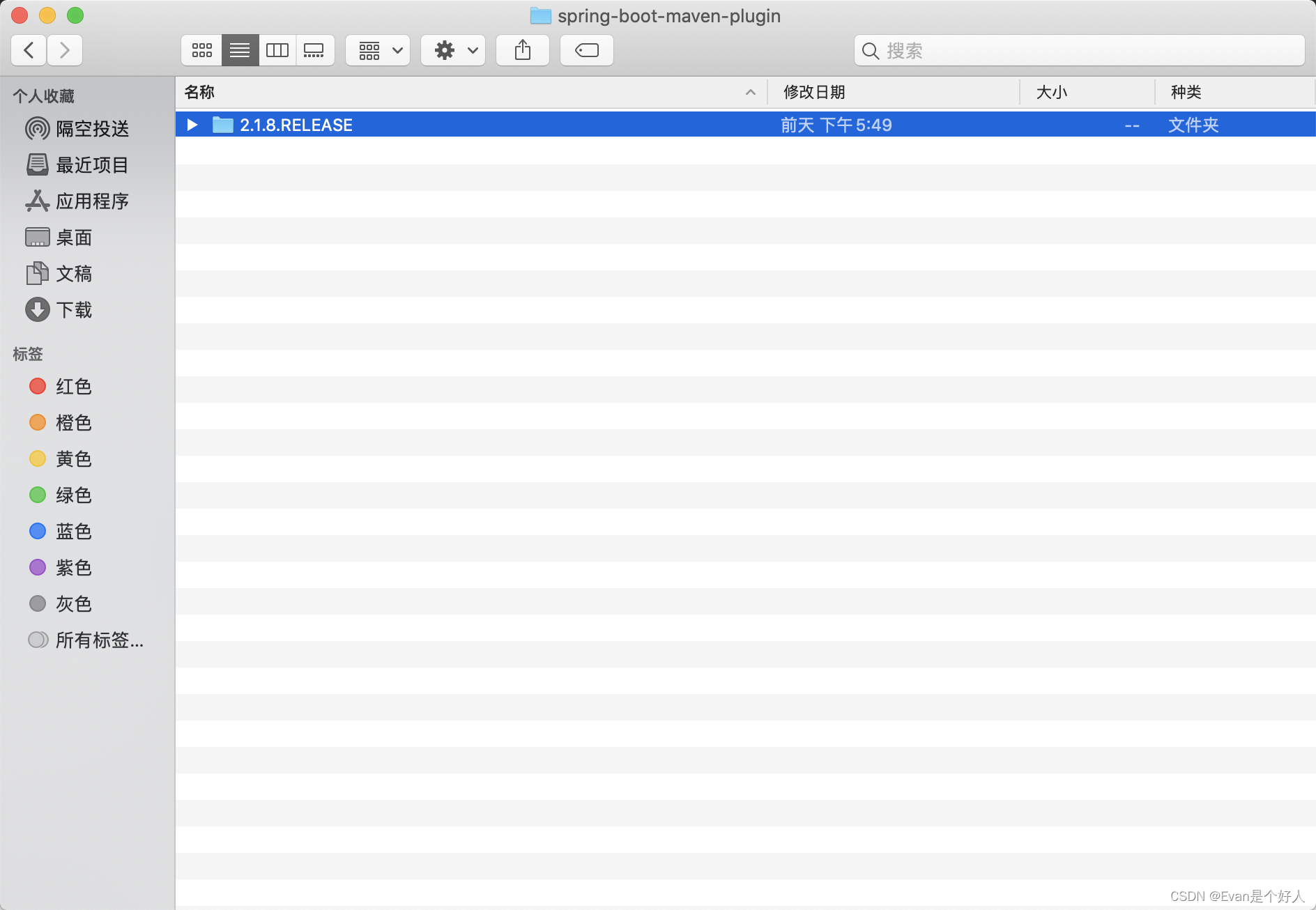Minimize the Finder window

(47, 15)
